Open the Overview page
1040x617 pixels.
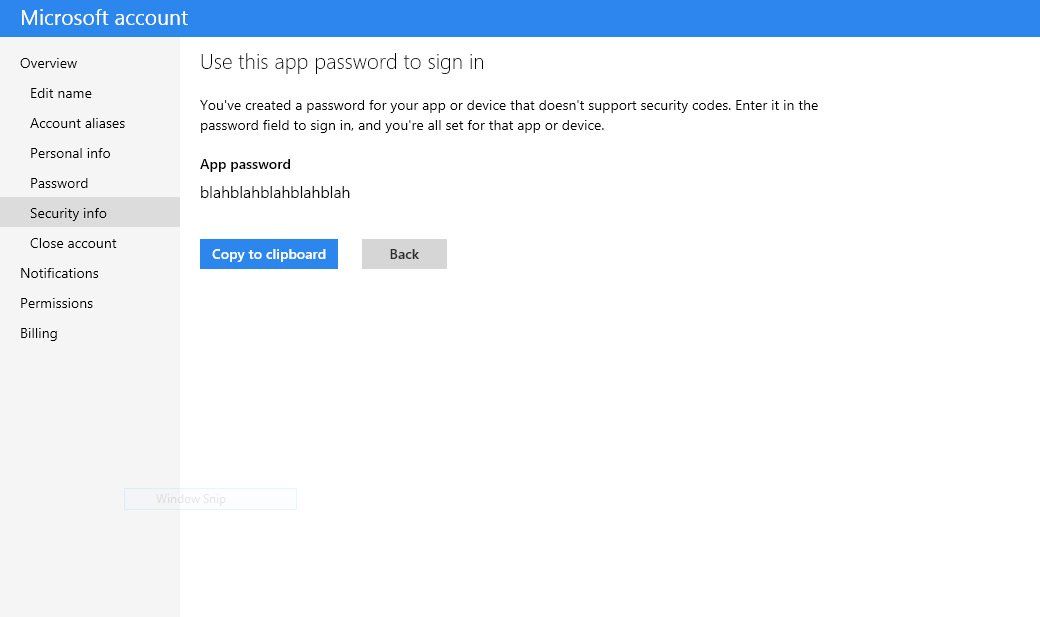tap(48, 63)
